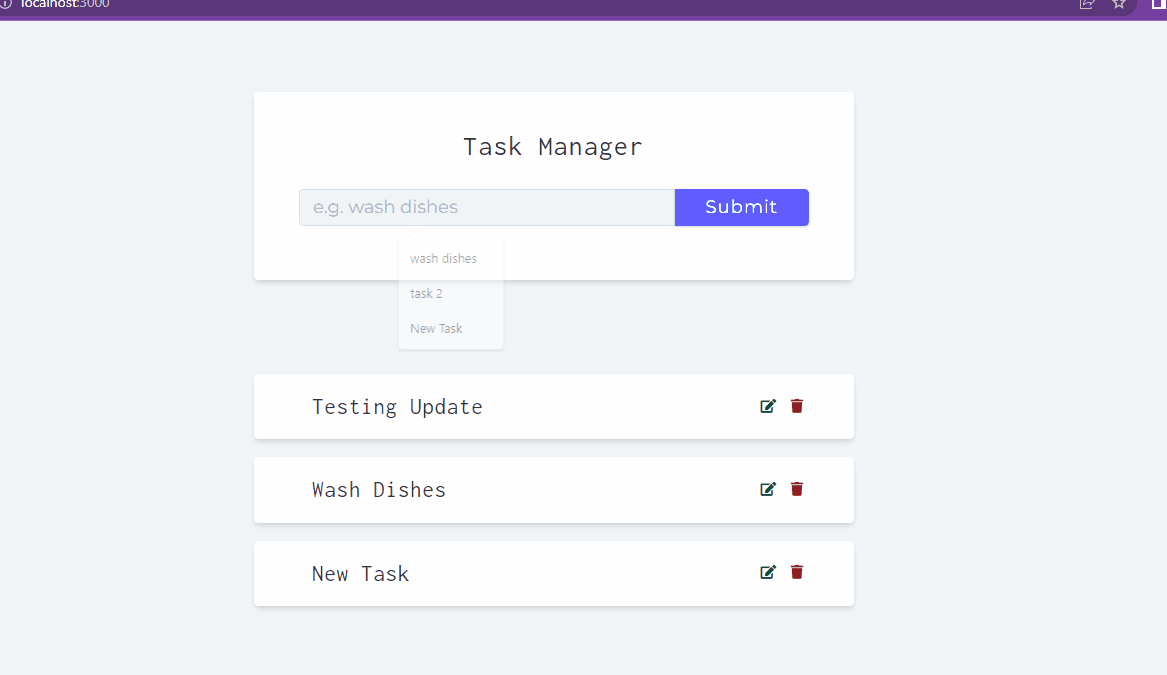Click the Submit button
This screenshot has width=1167, height=675.
741,207
